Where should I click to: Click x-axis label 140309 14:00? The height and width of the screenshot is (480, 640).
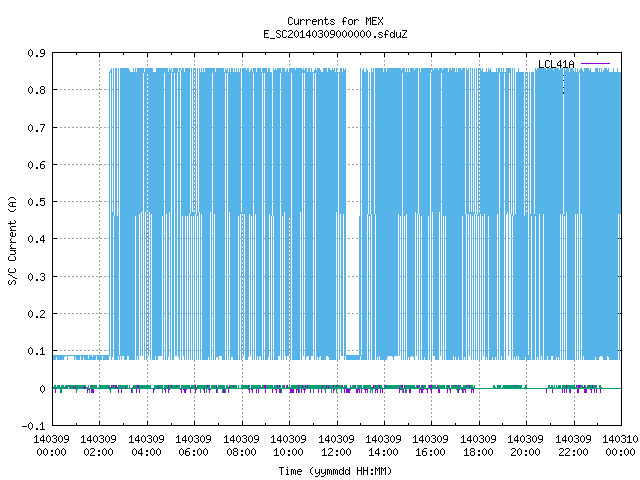coord(383,446)
